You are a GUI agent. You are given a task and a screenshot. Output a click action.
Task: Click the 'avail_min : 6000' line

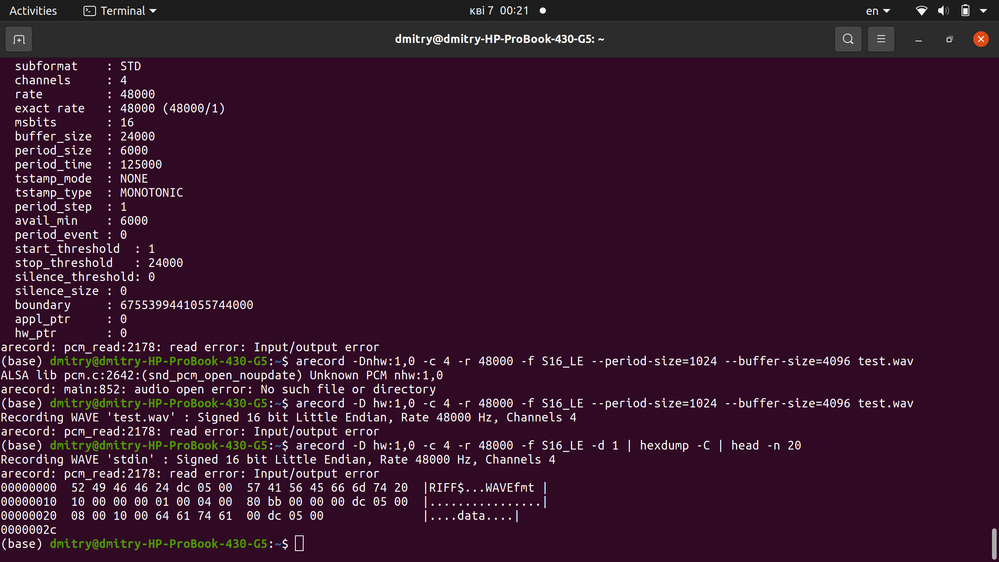(x=82, y=220)
